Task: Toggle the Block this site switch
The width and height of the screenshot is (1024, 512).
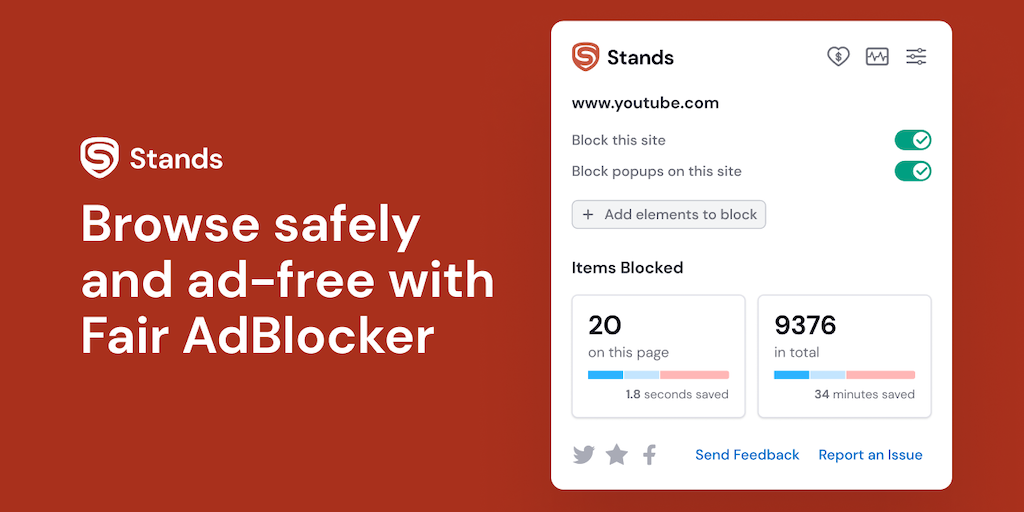Action: pyautogui.click(x=912, y=140)
